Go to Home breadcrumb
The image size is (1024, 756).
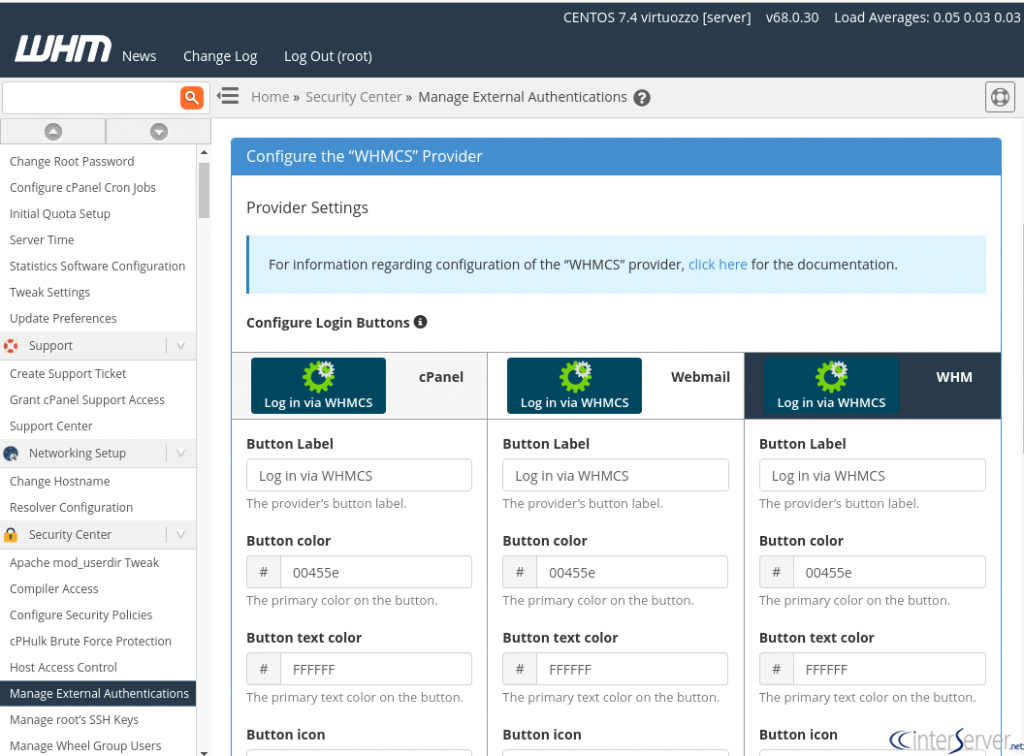(x=270, y=97)
